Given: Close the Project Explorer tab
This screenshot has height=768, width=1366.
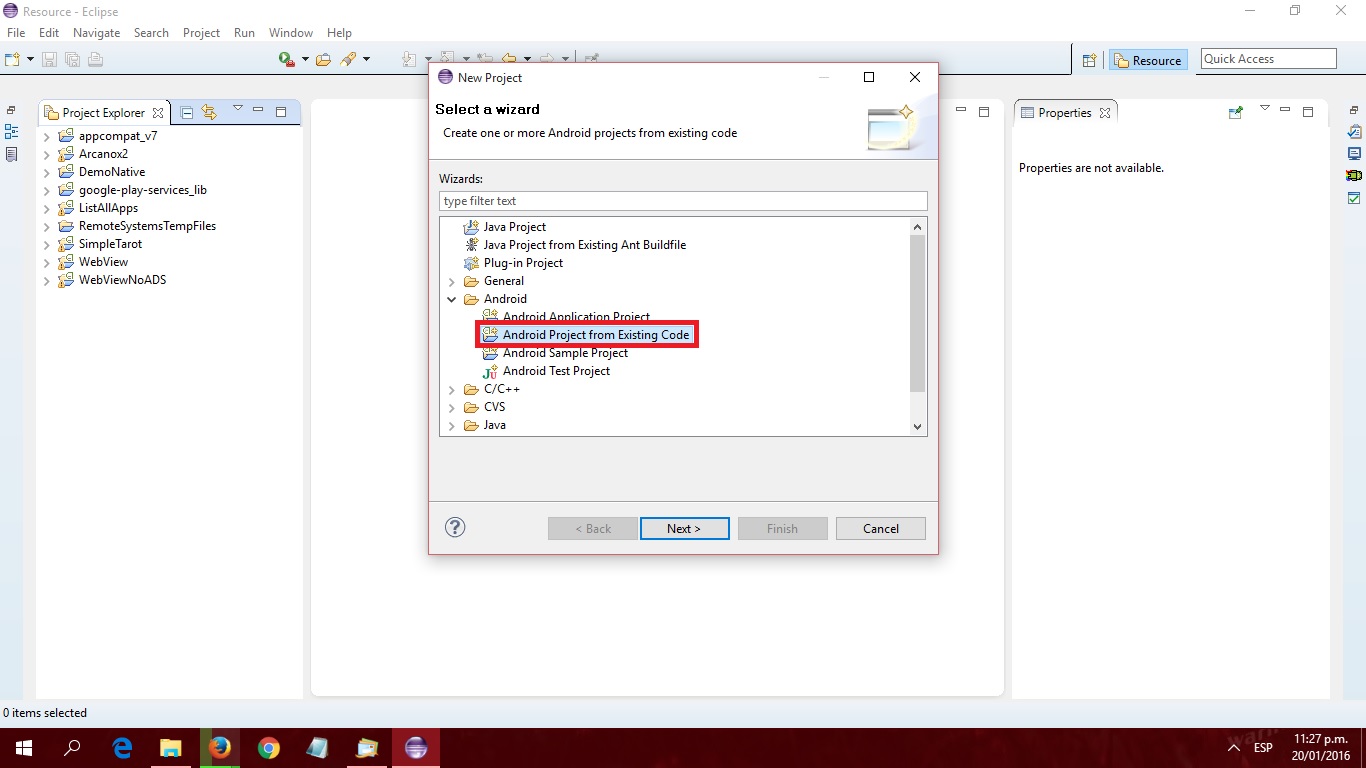Looking at the screenshot, I should (158, 113).
